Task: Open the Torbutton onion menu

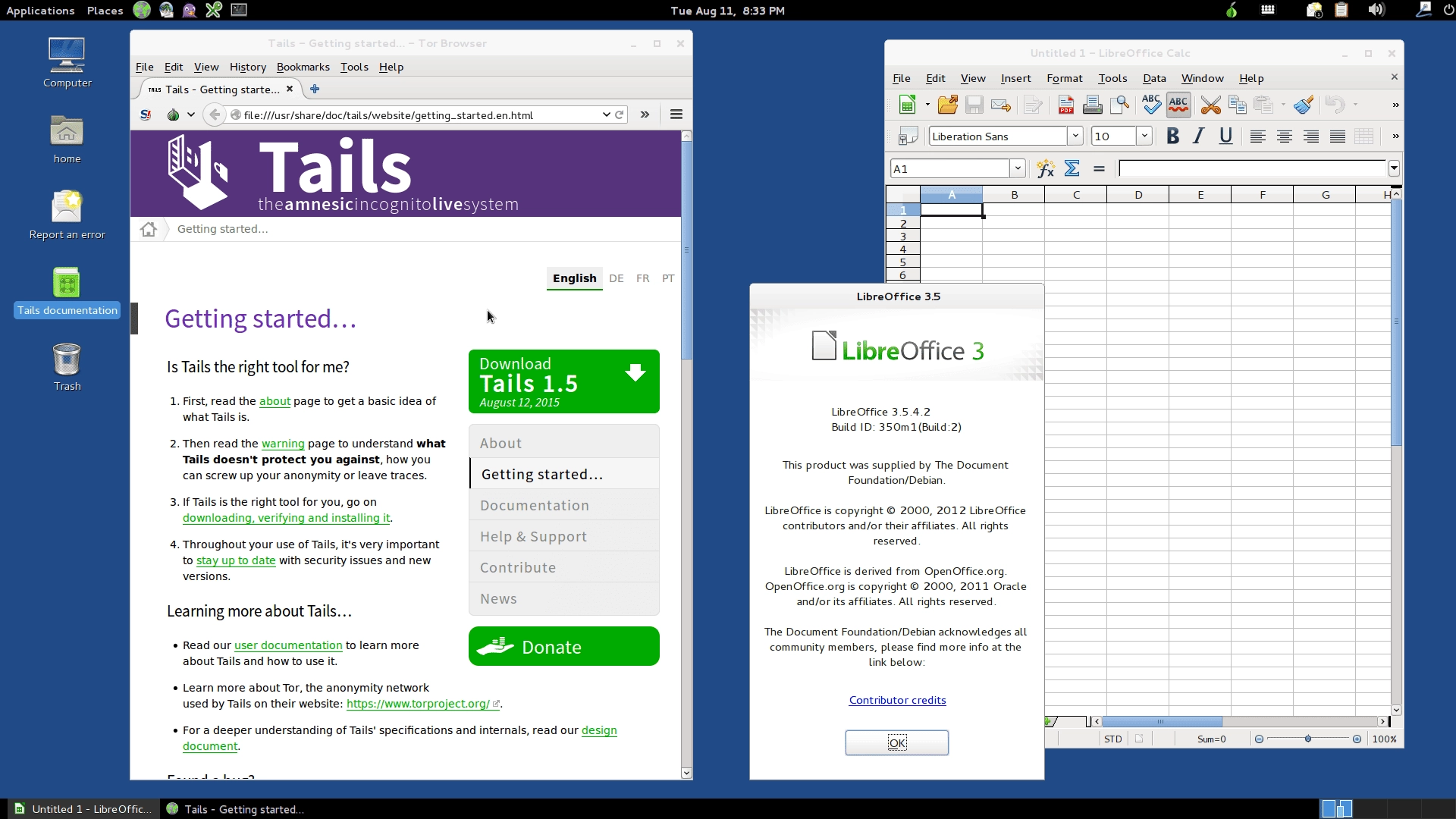Action: pos(180,115)
